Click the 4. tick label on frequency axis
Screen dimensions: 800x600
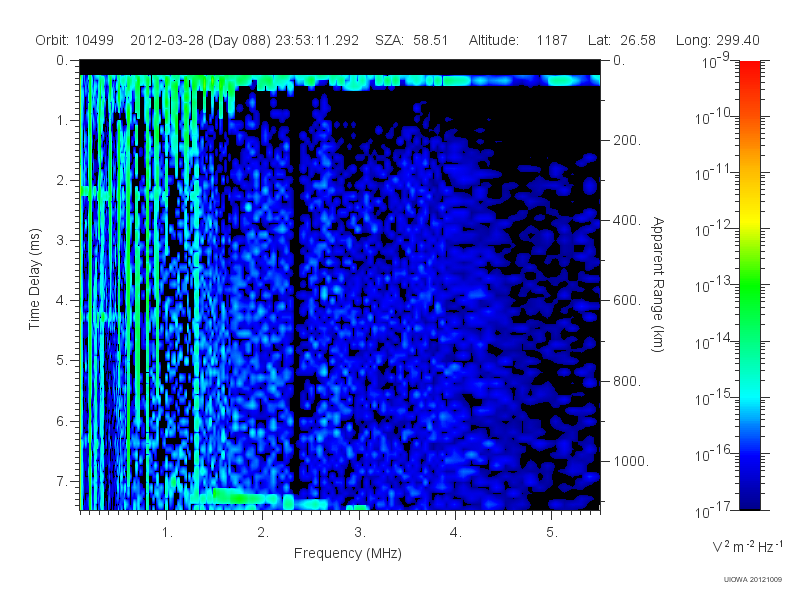[x=456, y=533]
